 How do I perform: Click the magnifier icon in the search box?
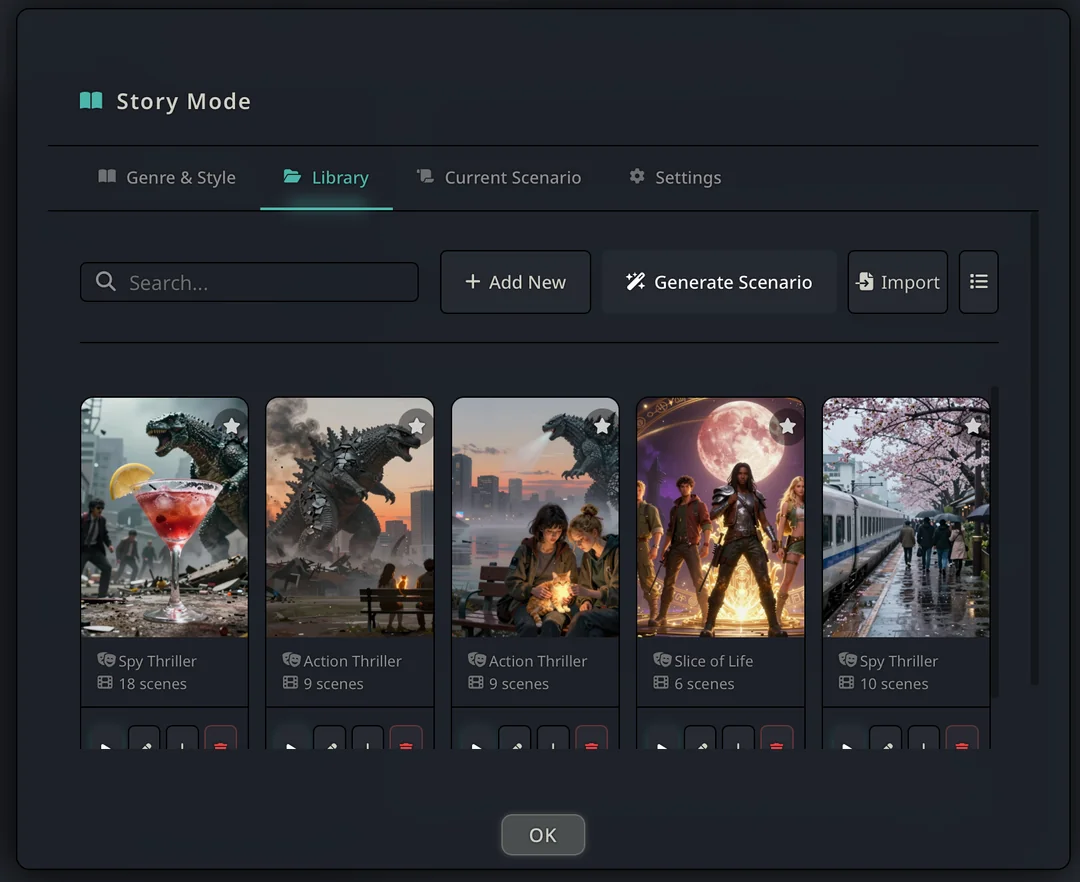click(x=105, y=282)
